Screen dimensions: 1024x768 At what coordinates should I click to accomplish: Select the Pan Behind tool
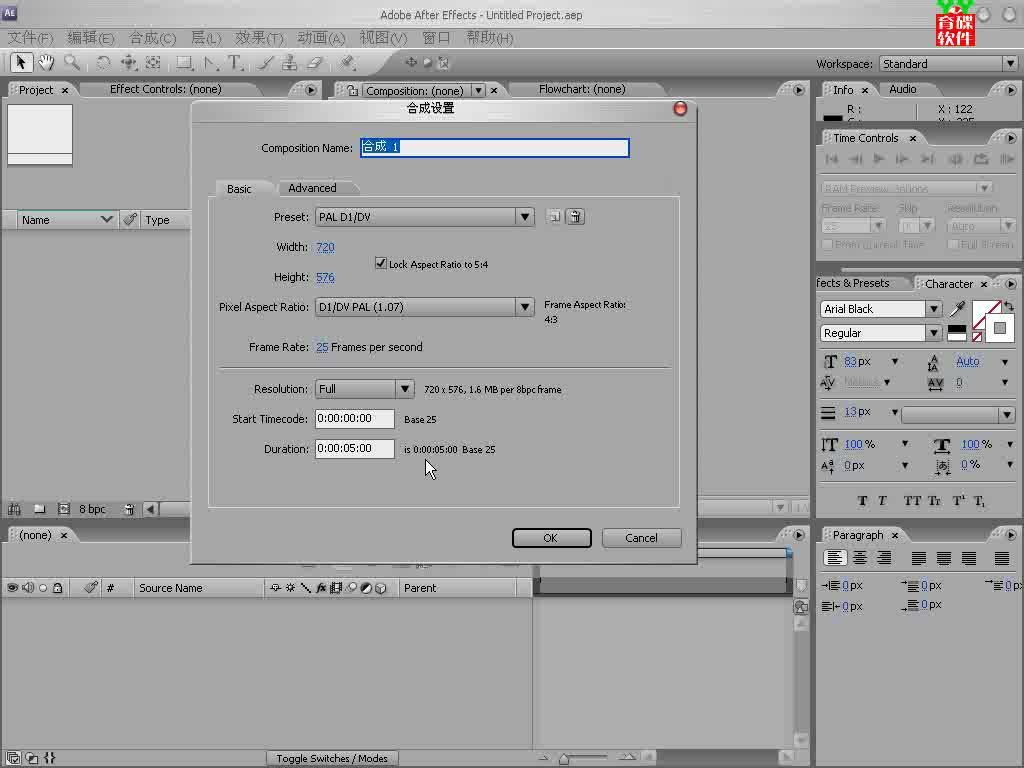(x=153, y=63)
